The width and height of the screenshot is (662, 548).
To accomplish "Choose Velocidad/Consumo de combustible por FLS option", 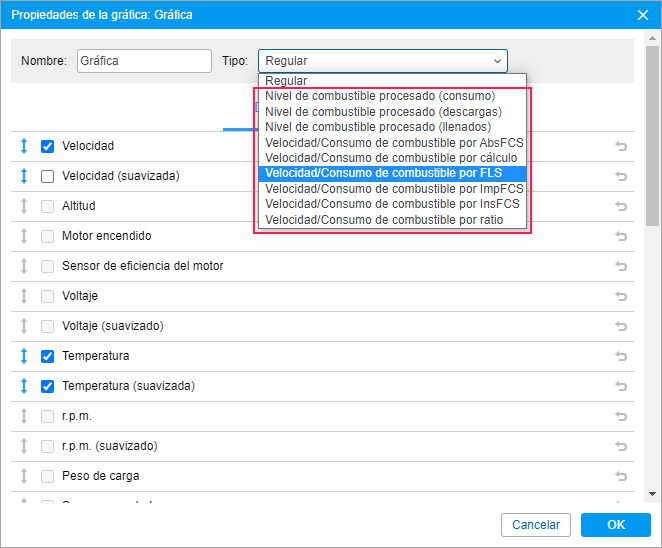I will click(384, 173).
